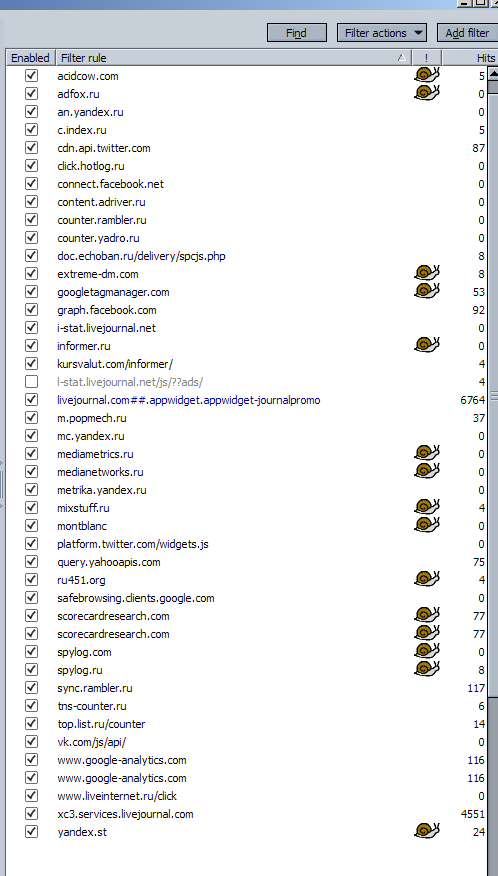Select the doc.echoban.ru/delivery/spcjs.php rule
The image size is (498, 876).
tap(141, 256)
